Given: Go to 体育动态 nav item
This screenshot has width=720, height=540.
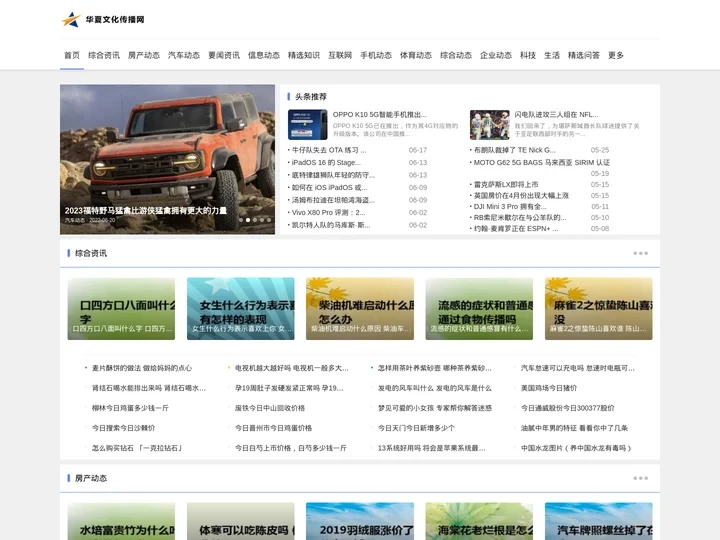Looking at the screenshot, I should pos(416,55).
